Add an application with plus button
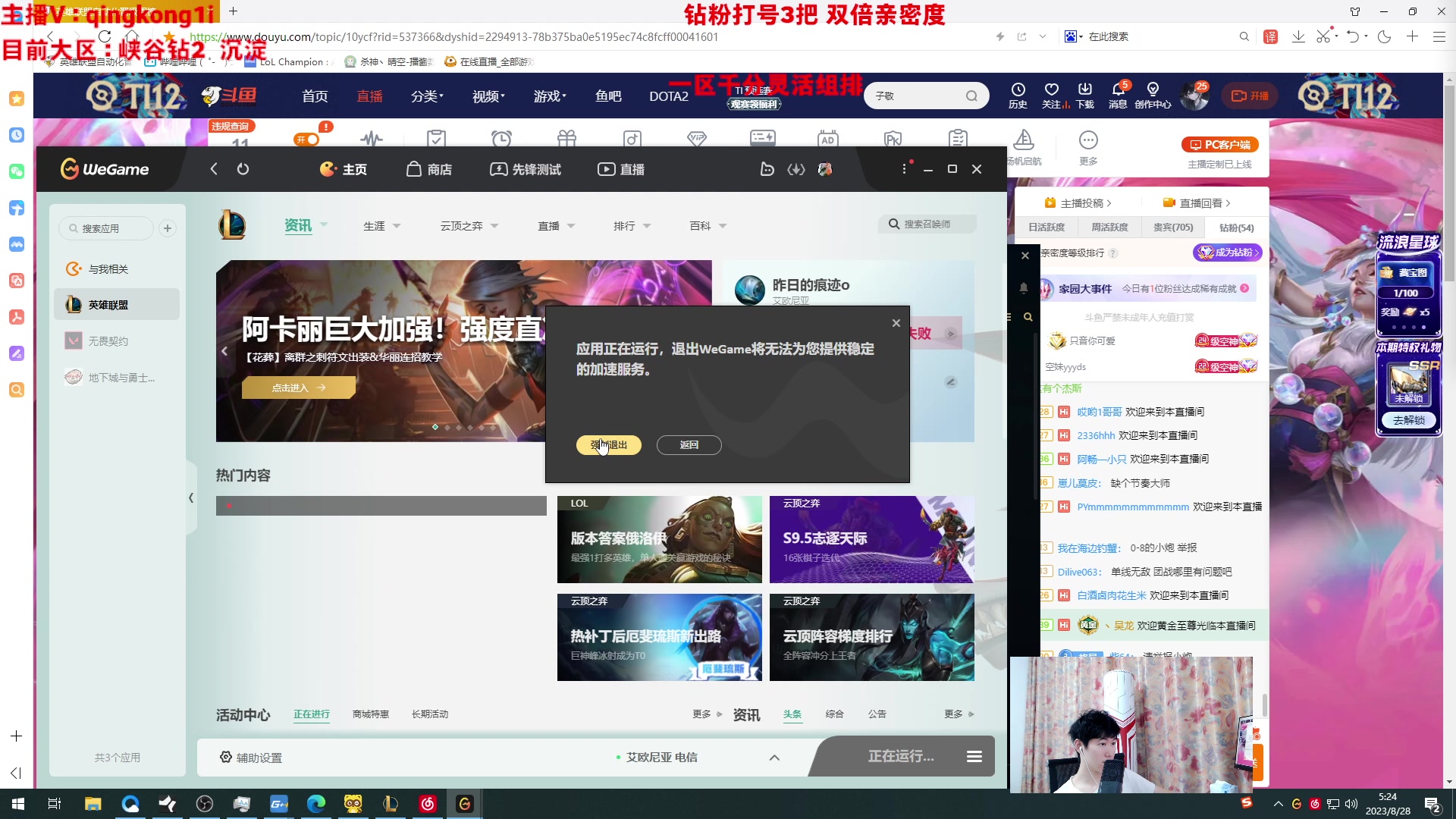1456x819 pixels. pos(168,228)
